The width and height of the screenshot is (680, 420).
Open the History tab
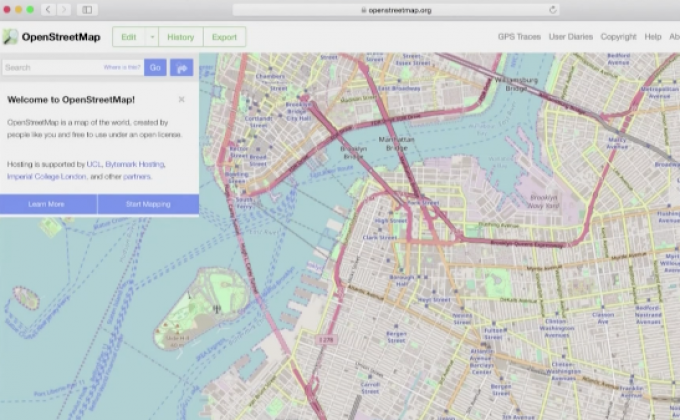(x=181, y=37)
